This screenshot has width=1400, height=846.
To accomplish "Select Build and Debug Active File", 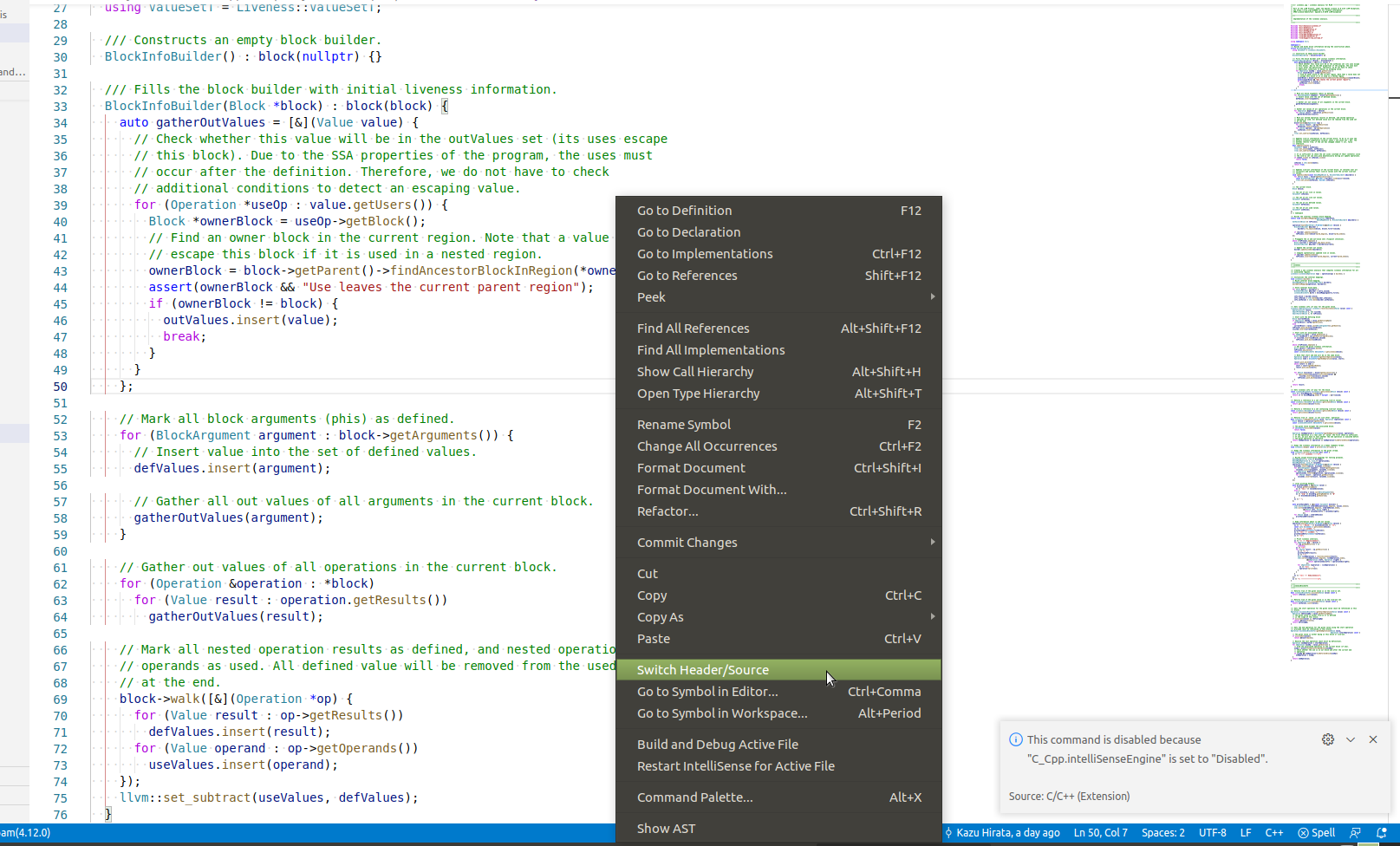I will pos(778,745).
